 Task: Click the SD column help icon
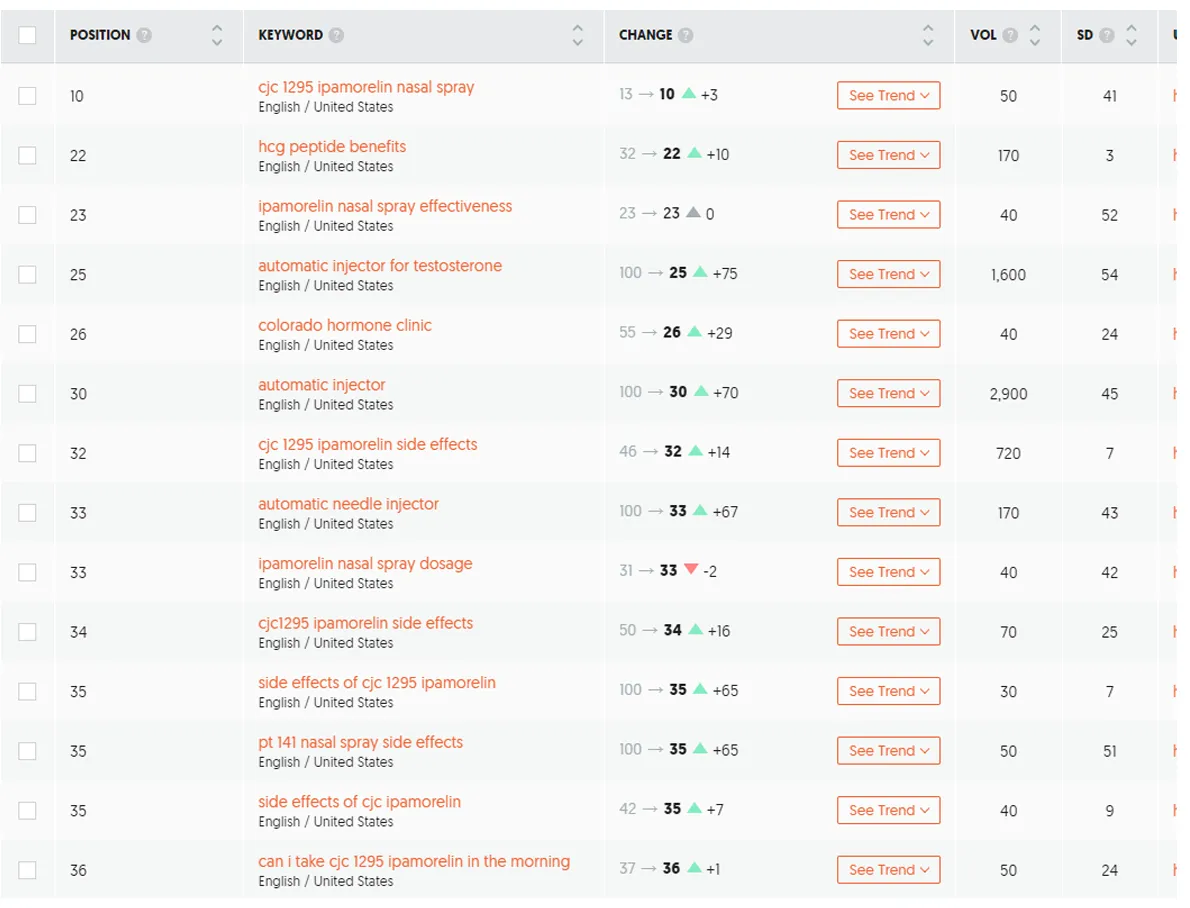point(1107,35)
